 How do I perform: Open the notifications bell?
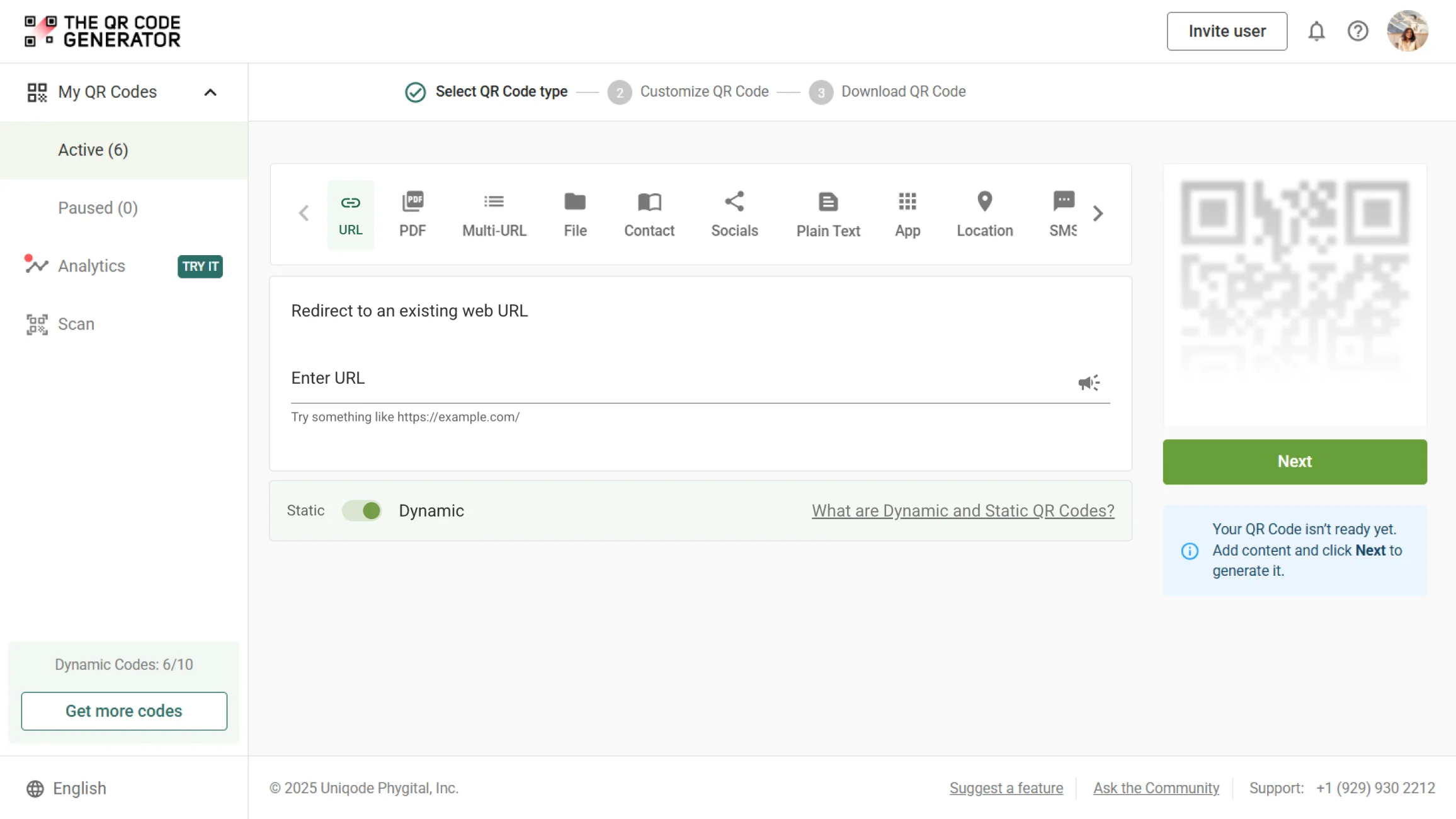[1316, 31]
